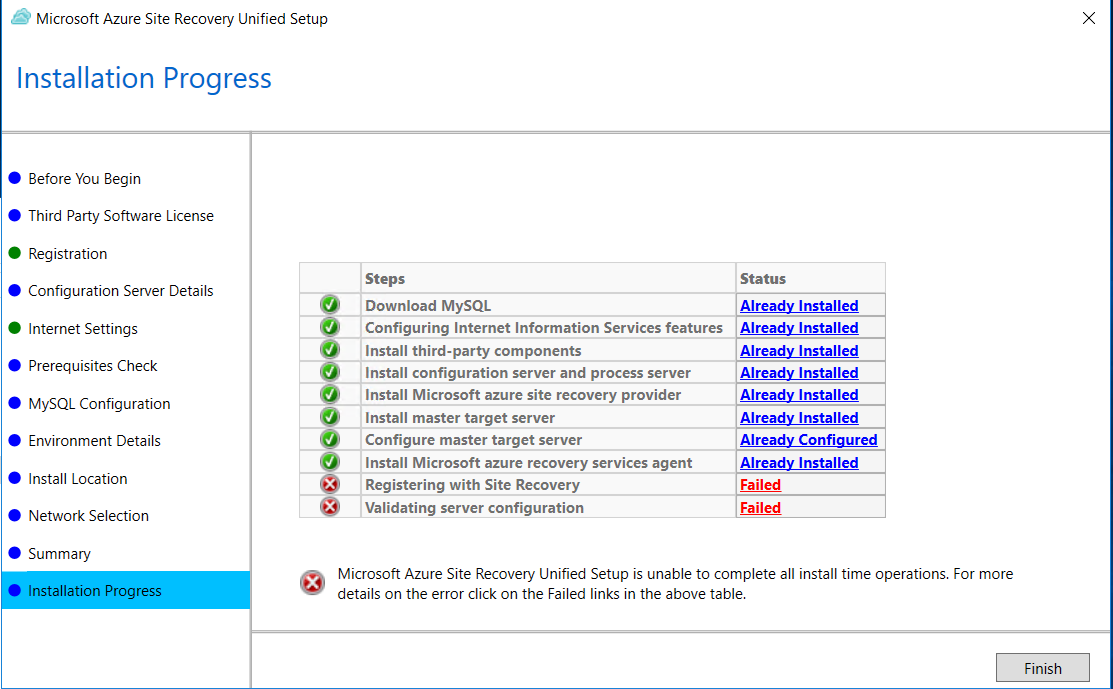
Task: Click the red error icon next to setup message
Action: coord(312,583)
